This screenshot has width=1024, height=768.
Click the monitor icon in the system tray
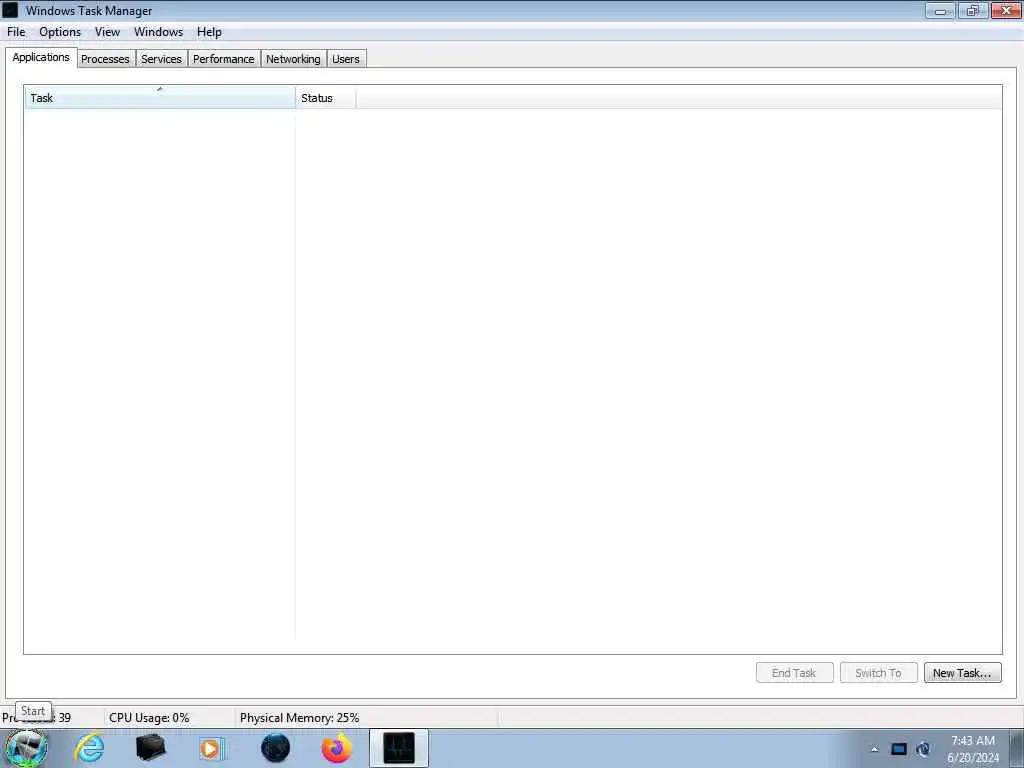[899, 749]
